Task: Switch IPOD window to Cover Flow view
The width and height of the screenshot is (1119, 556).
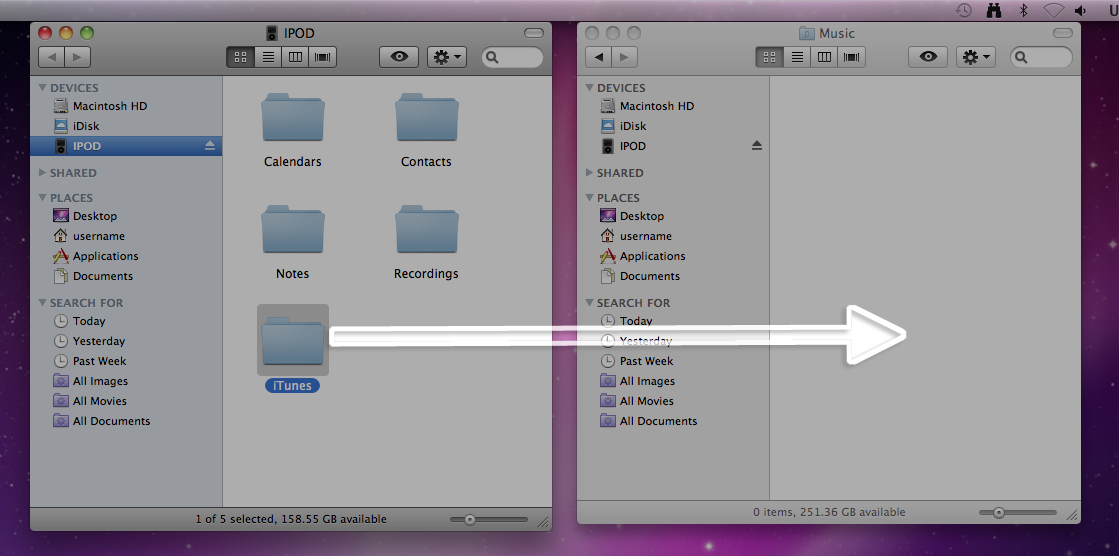Action: click(x=323, y=57)
